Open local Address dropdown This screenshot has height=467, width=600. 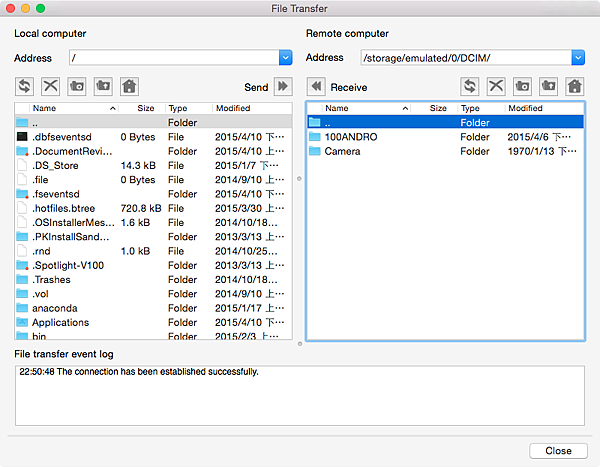(x=285, y=58)
